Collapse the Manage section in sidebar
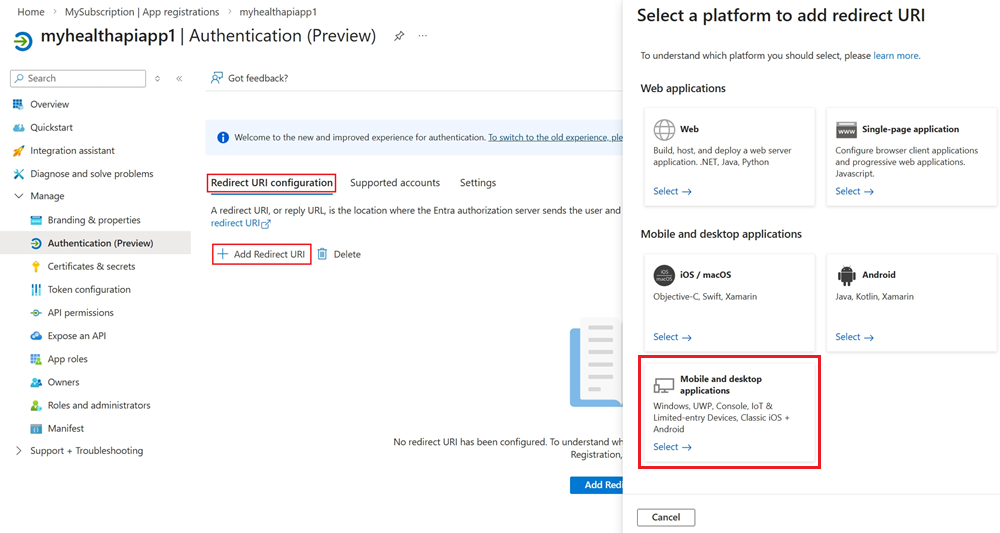Viewport: 1000px width, 533px height. coord(19,196)
